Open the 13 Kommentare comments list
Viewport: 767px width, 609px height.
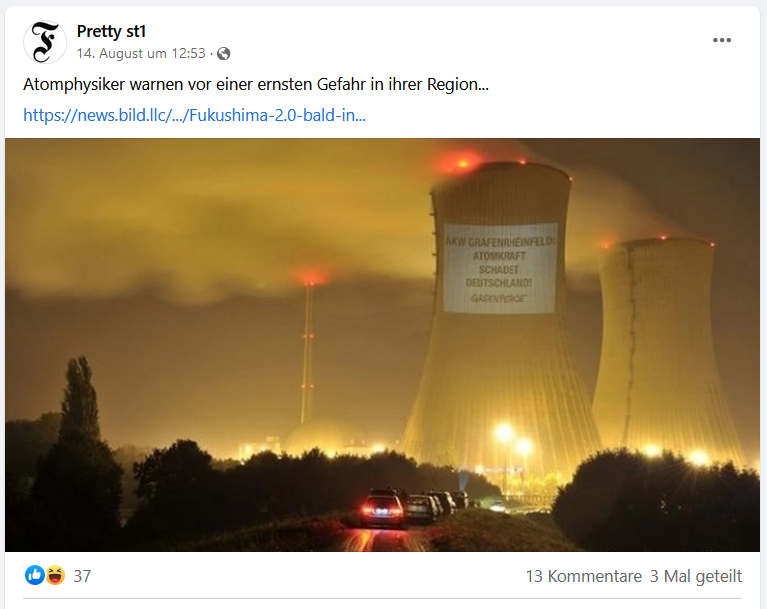tap(584, 576)
